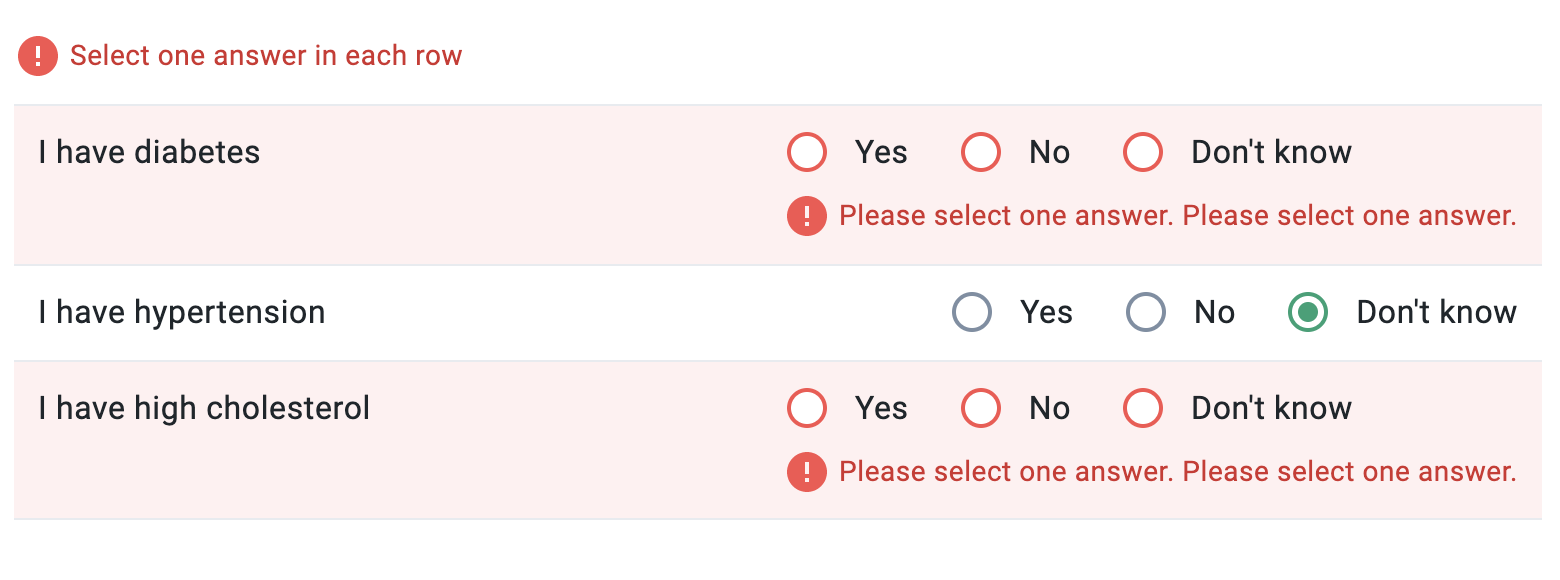
Task: Click the 'I have diabetes' row label
Action: coord(148,152)
